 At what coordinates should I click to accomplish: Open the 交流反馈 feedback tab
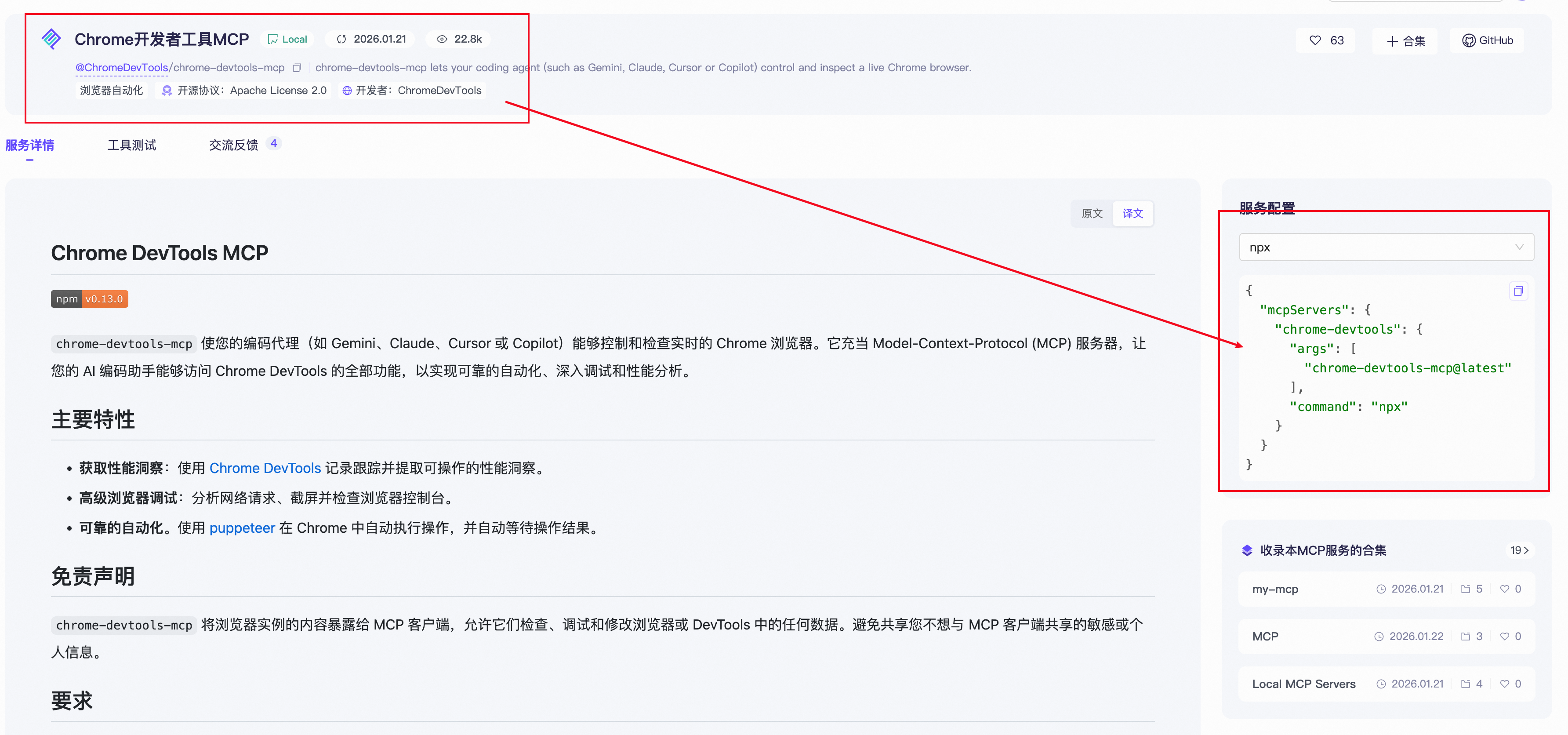[234, 145]
